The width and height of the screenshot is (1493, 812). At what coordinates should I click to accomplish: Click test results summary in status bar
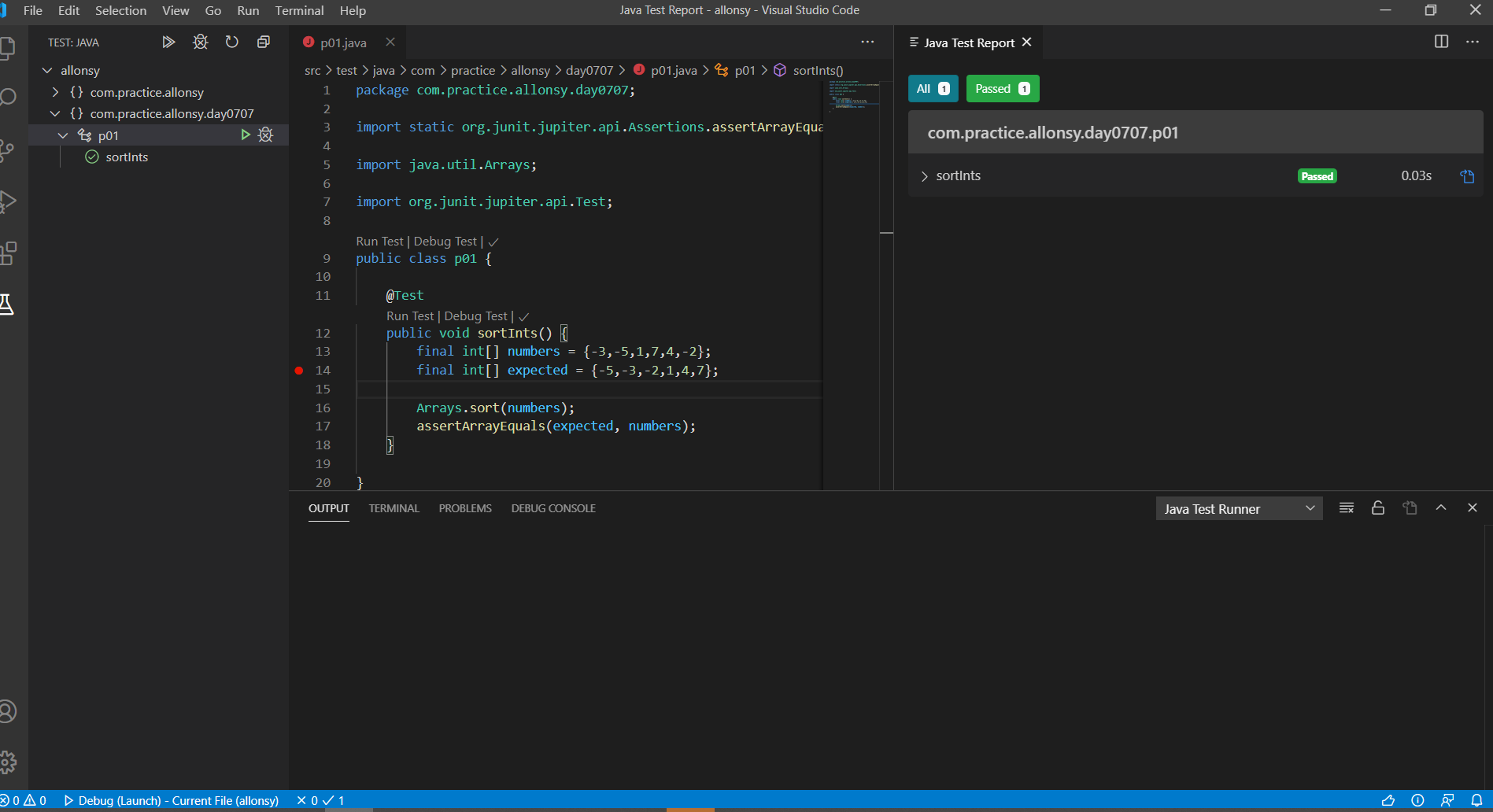pos(320,800)
